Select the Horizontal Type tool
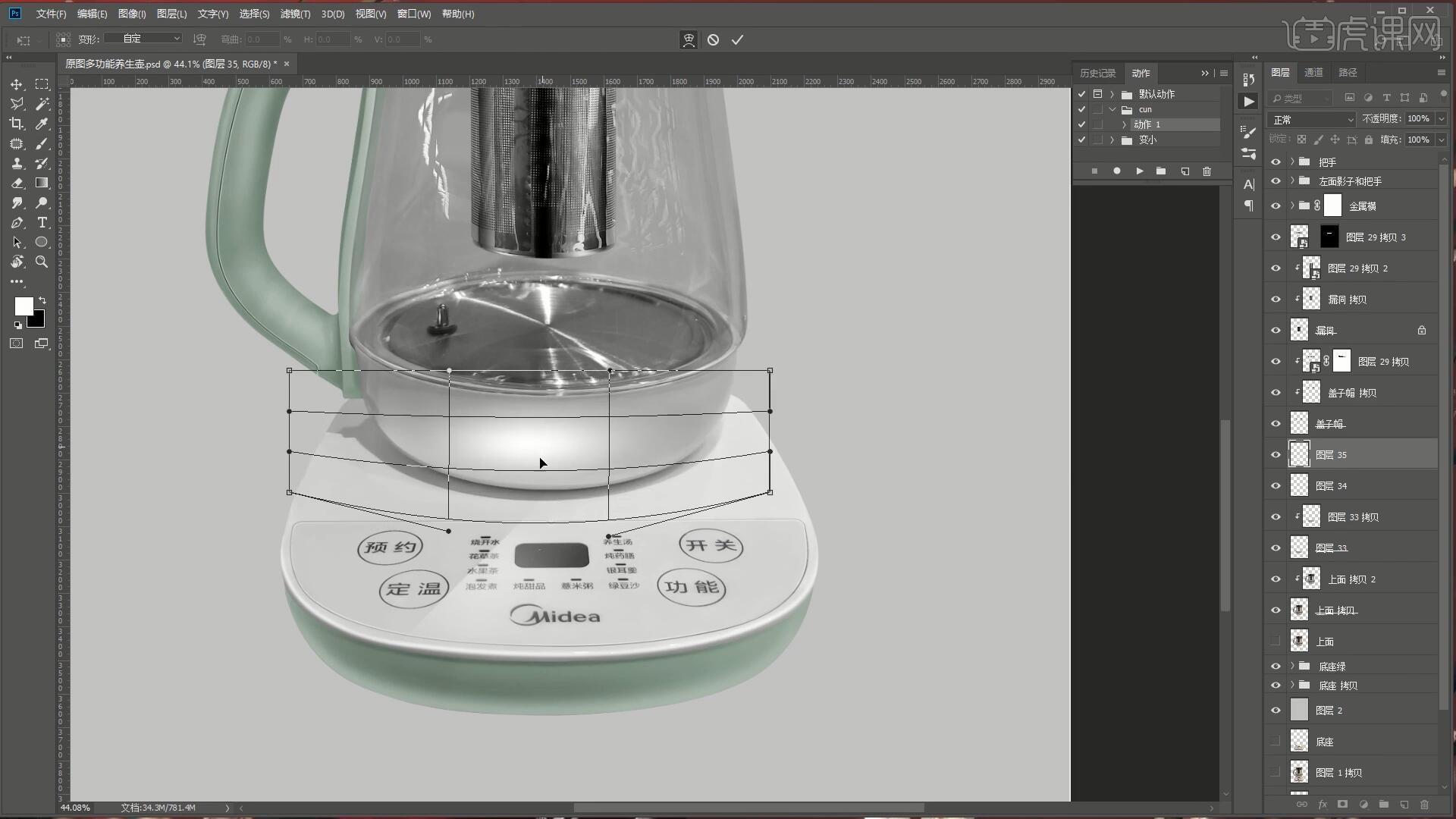The width and height of the screenshot is (1456, 819). (42, 222)
